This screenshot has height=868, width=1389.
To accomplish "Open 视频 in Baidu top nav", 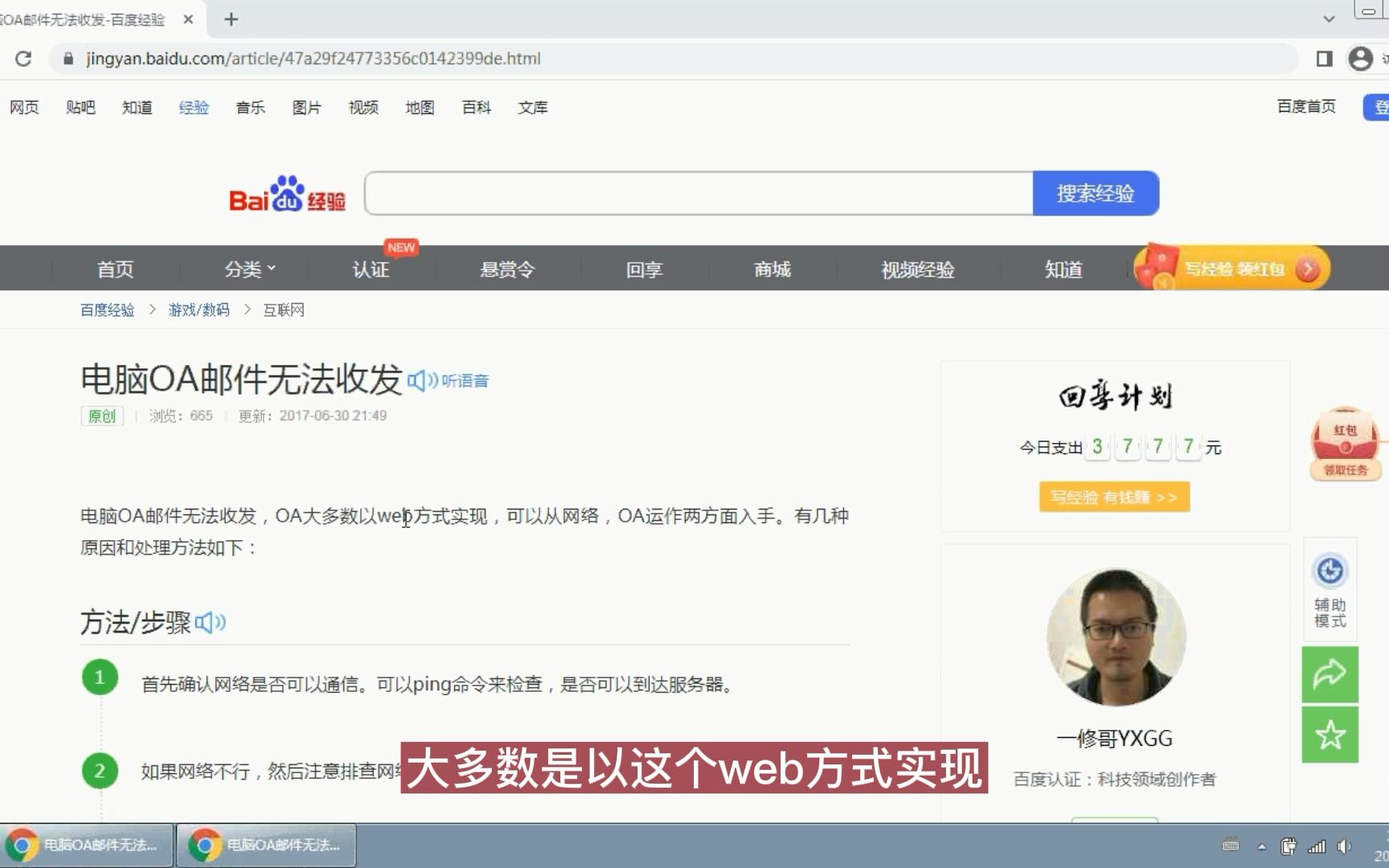I will tap(363, 108).
